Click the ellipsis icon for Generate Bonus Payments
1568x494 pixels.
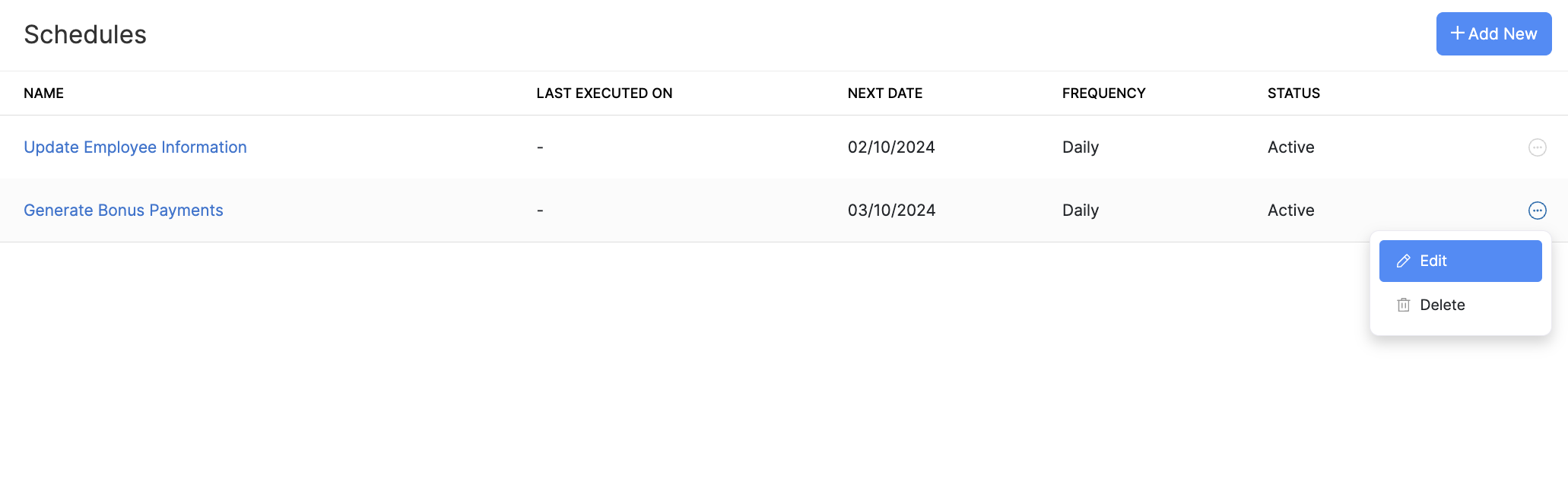[x=1537, y=211]
